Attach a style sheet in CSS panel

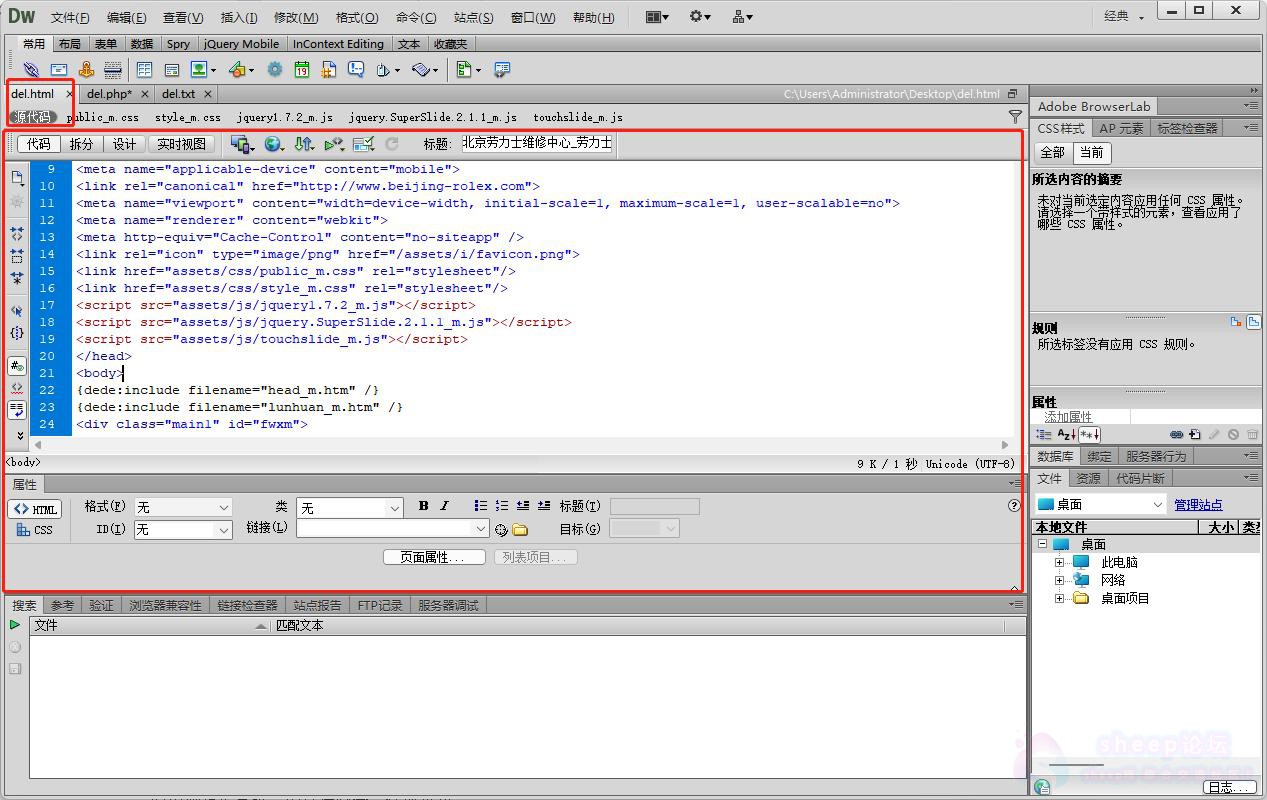pyautogui.click(x=1176, y=435)
